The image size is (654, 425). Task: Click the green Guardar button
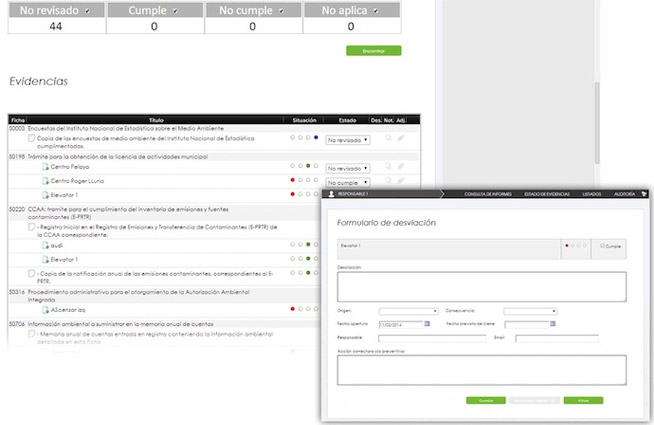[485, 400]
